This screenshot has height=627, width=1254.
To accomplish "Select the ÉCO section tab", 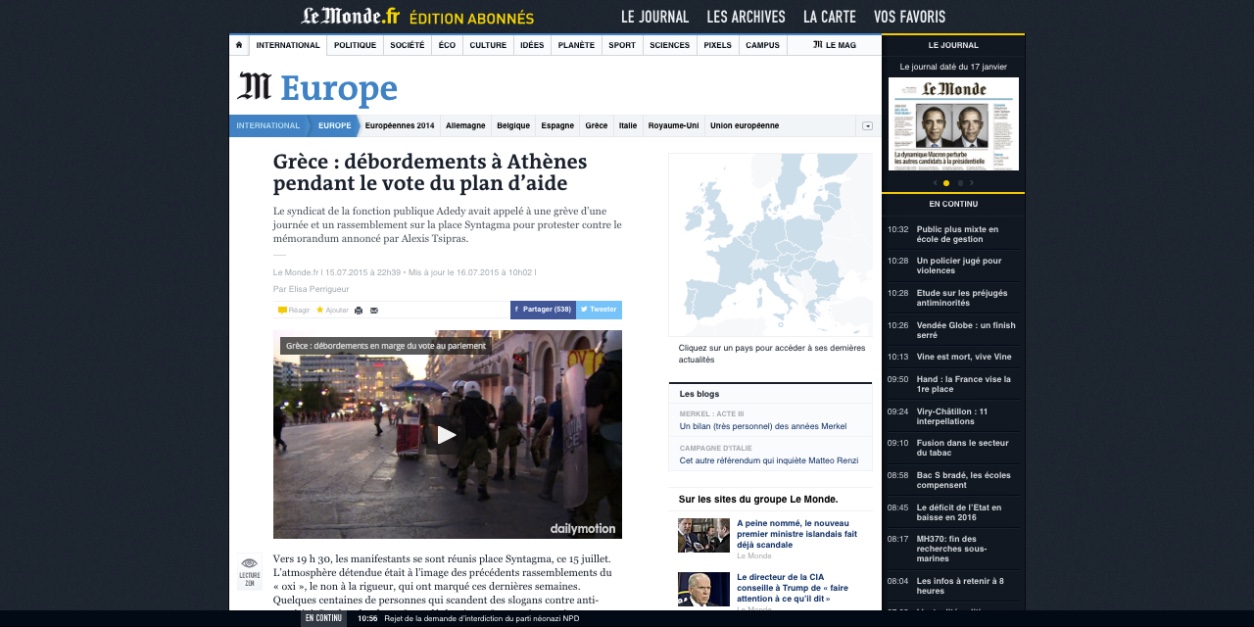I will 447,45.
